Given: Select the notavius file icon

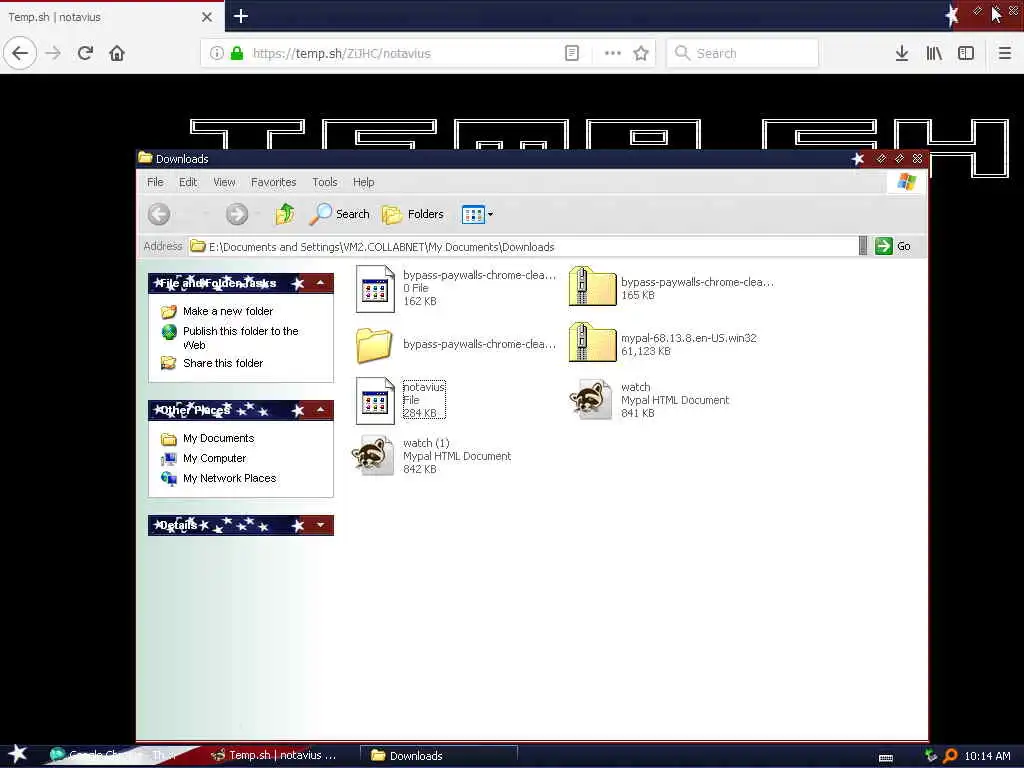Looking at the screenshot, I should coord(375,400).
